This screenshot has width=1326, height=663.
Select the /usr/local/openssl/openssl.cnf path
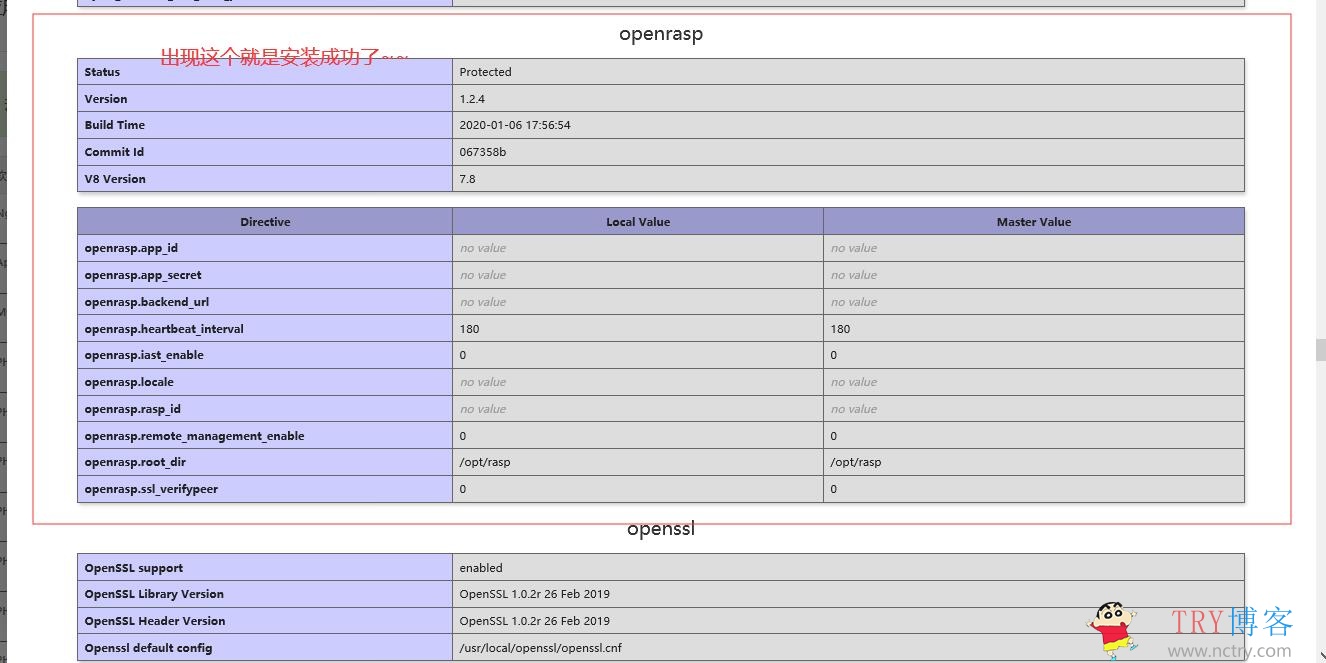[x=540, y=648]
